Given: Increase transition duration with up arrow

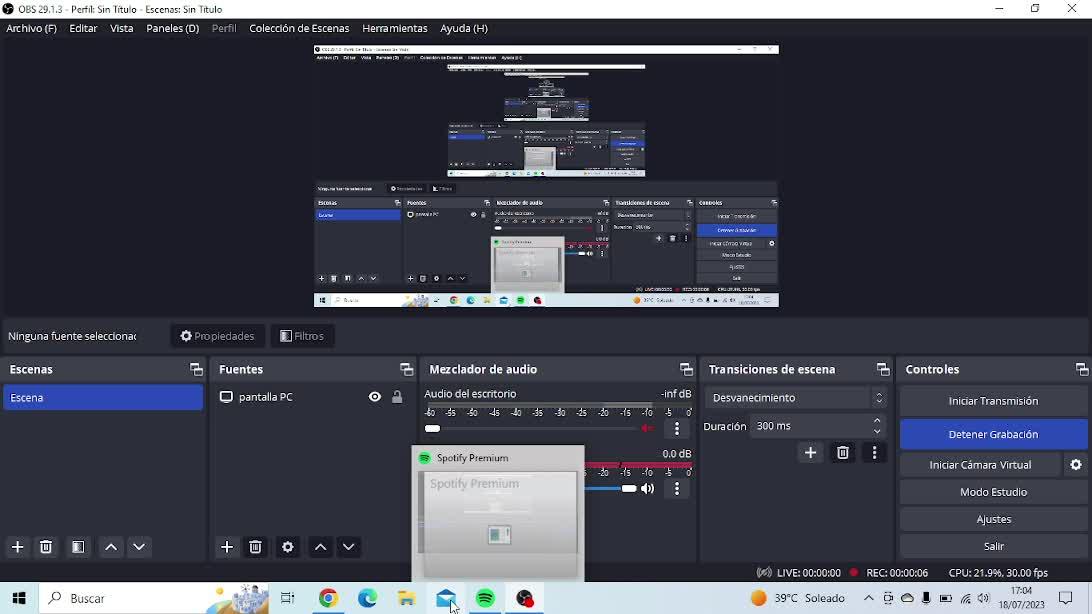Looking at the screenshot, I should pos(877,421).
